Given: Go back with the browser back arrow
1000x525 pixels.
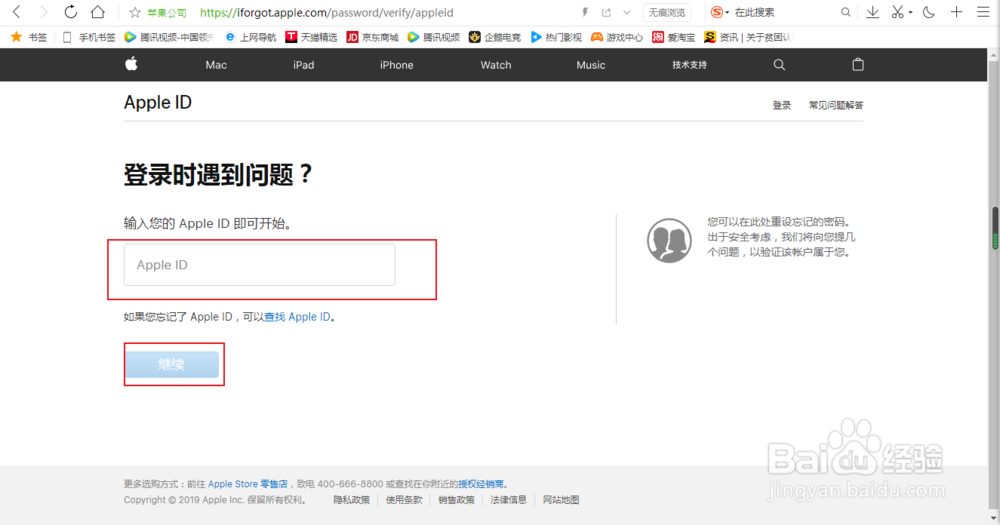Looking at the screenshot, I should [x=17, y=11].
